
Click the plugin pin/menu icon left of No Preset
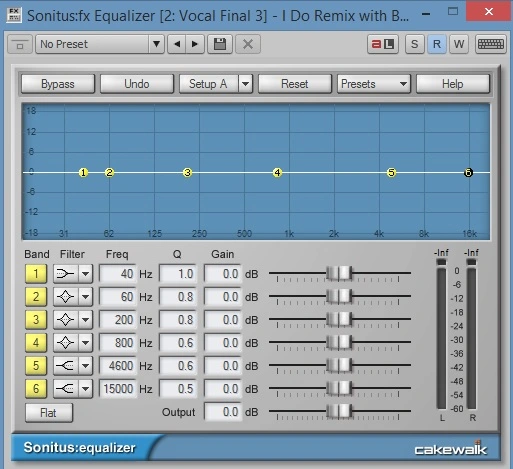pyautogui.click(x=20, y=44)
